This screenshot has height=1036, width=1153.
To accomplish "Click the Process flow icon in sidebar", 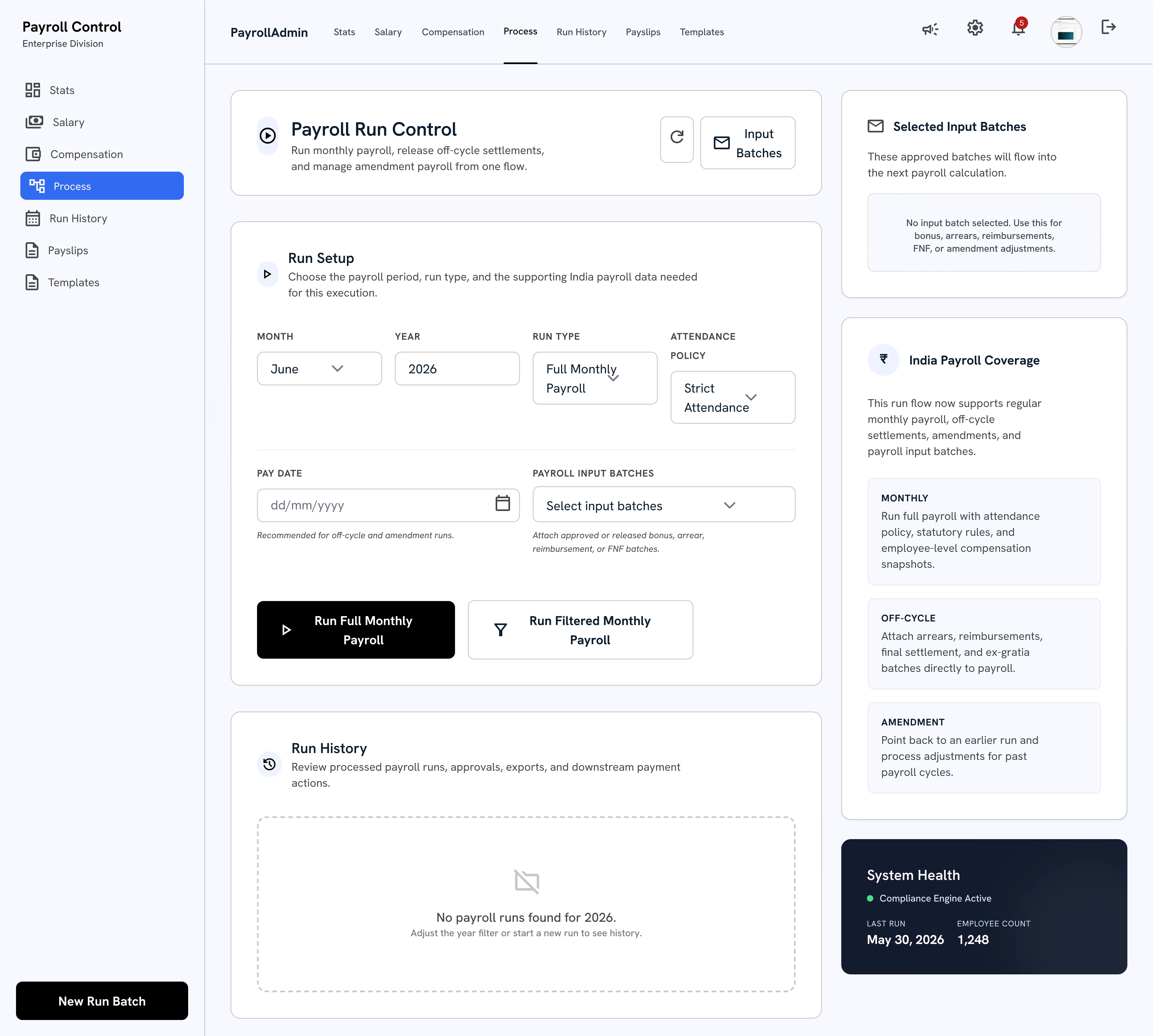I will click(x=37, y=186).
